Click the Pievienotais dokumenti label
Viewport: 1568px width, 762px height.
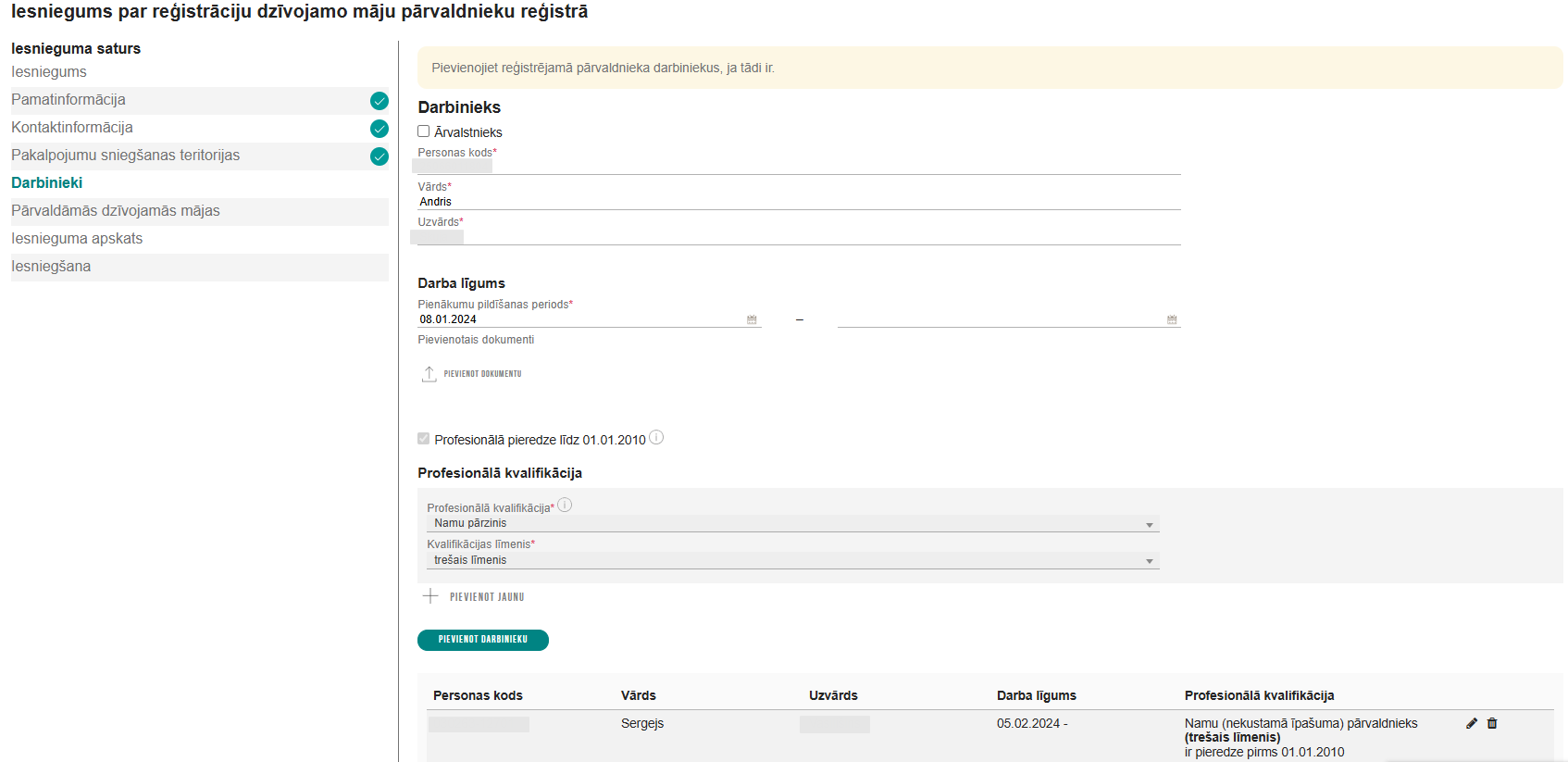(476, 340)
